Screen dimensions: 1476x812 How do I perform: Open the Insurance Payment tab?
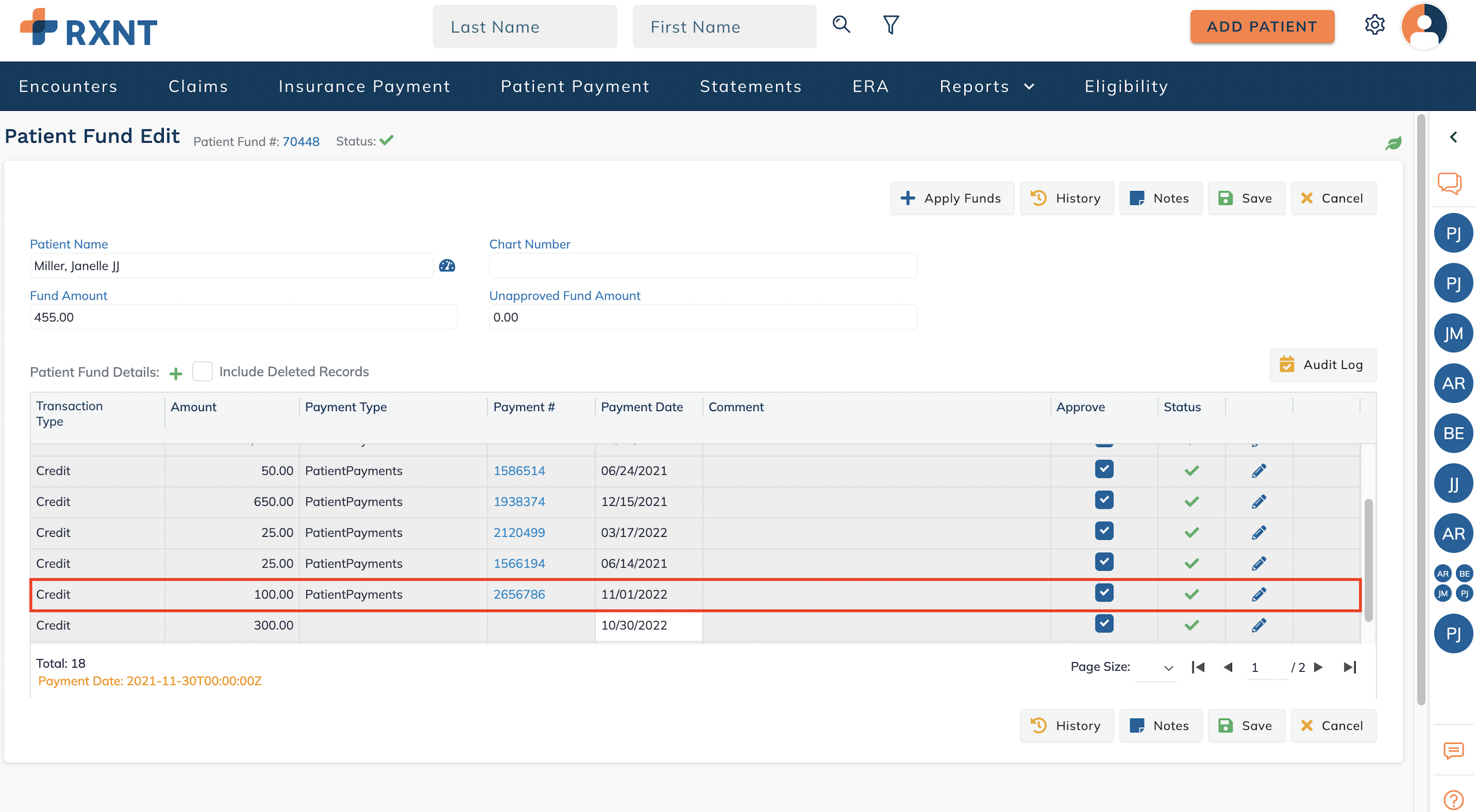pyautogui.click(x=364, y=86)
